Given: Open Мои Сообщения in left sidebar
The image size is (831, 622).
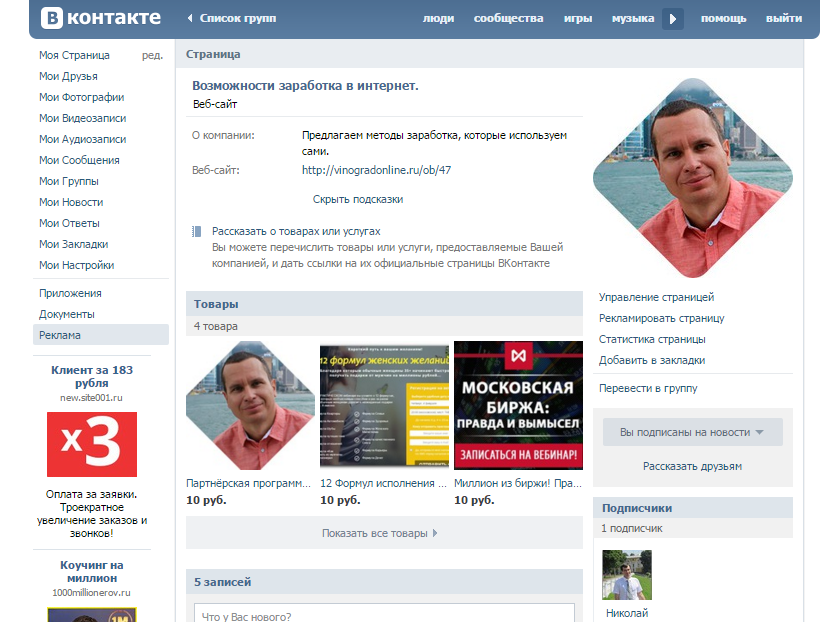Looking at the screenshot, I should coord(79,160).
